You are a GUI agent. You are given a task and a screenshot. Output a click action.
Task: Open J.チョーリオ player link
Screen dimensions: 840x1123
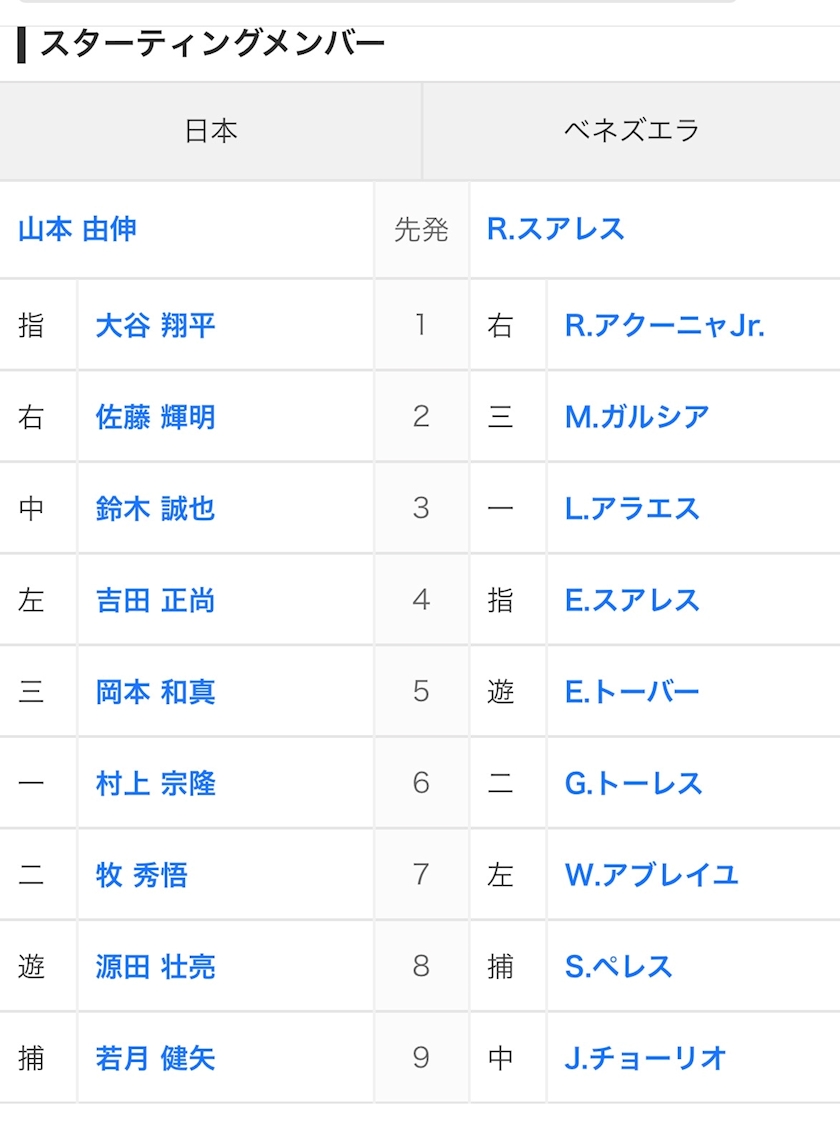(645, 1059)
